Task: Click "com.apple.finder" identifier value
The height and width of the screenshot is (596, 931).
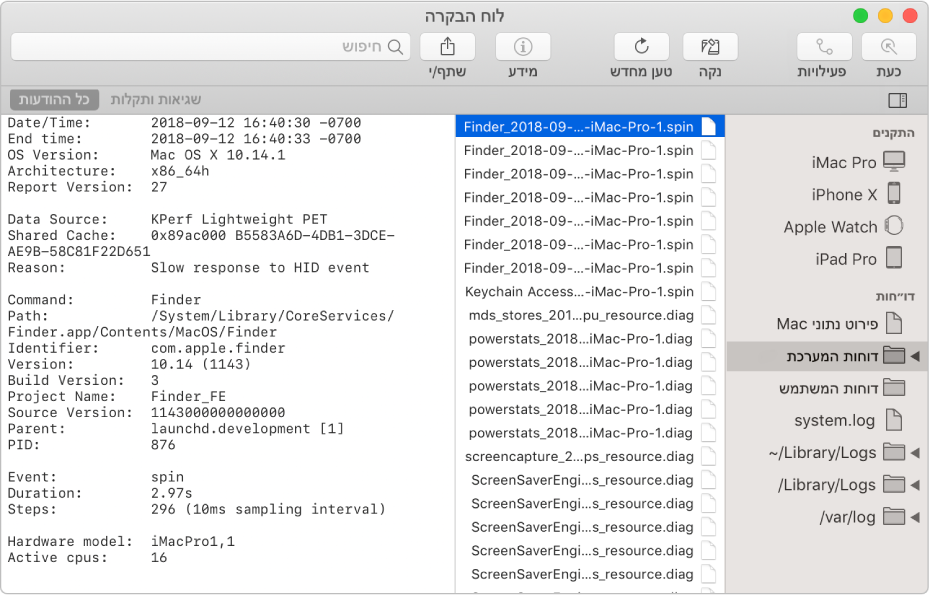Action: tap(218, 348)
